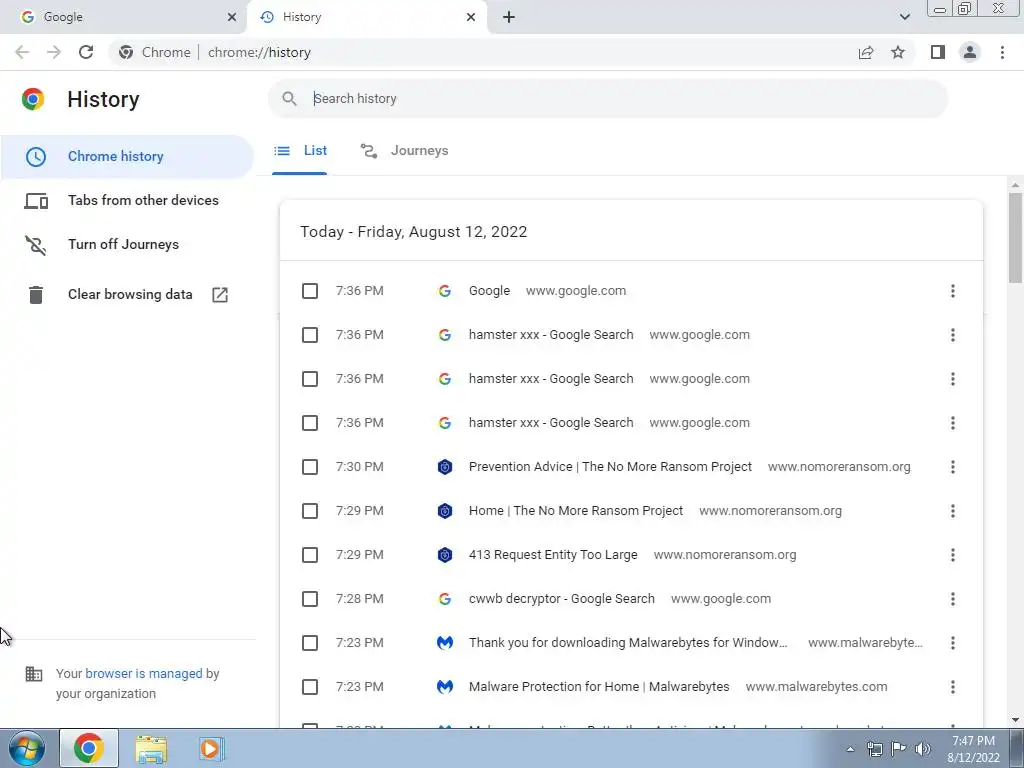Open actions menu for 413 Request Entity entry
The image size is (1024, 768).
pyautogui.click(x=953, y=555)
